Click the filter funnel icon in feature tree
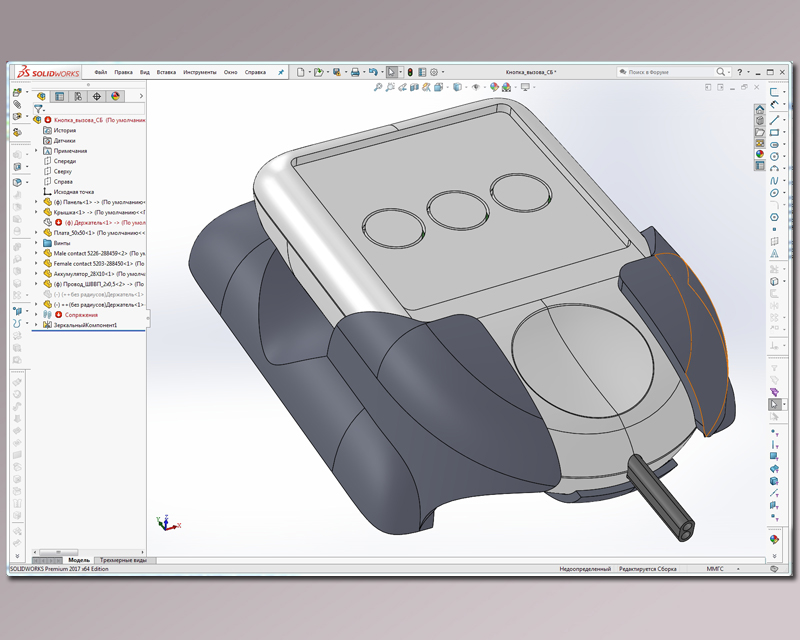Screen dimensions: 800x640 click(x=38, y=108)
